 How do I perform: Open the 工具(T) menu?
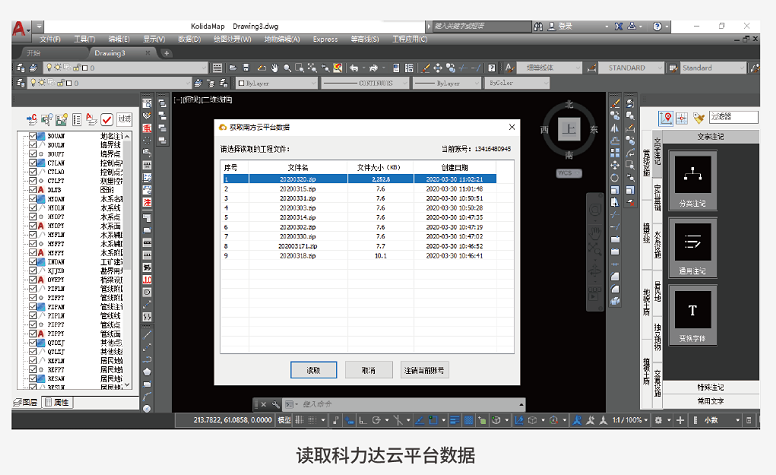coord(84,39)
